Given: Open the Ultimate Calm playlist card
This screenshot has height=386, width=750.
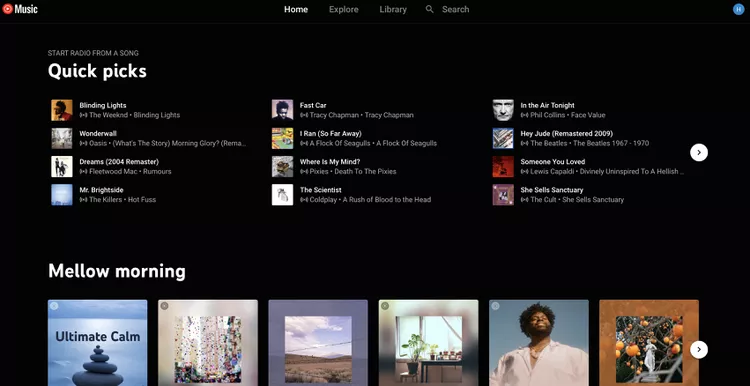Looking at the screenshot, I should tap(98, 343).
